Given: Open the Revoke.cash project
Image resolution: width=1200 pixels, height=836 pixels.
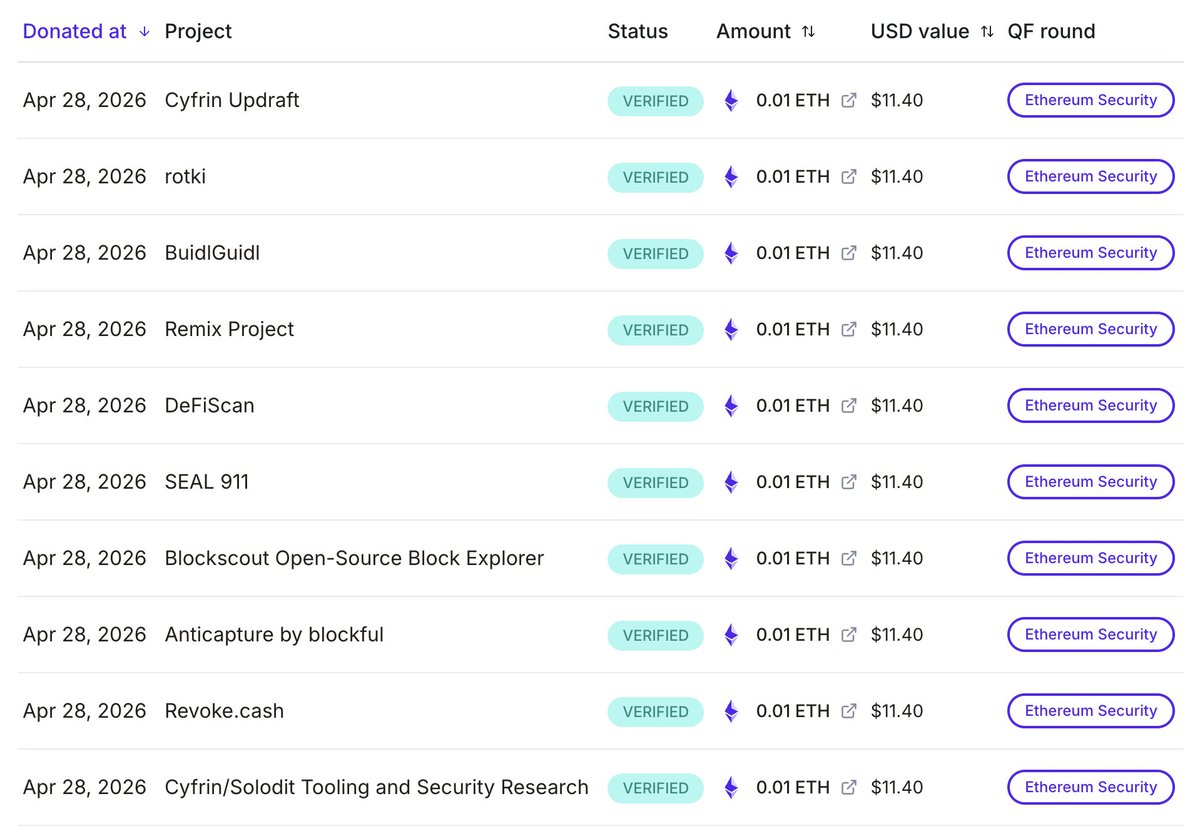Looking at the screenshot, I should [224, 711].
